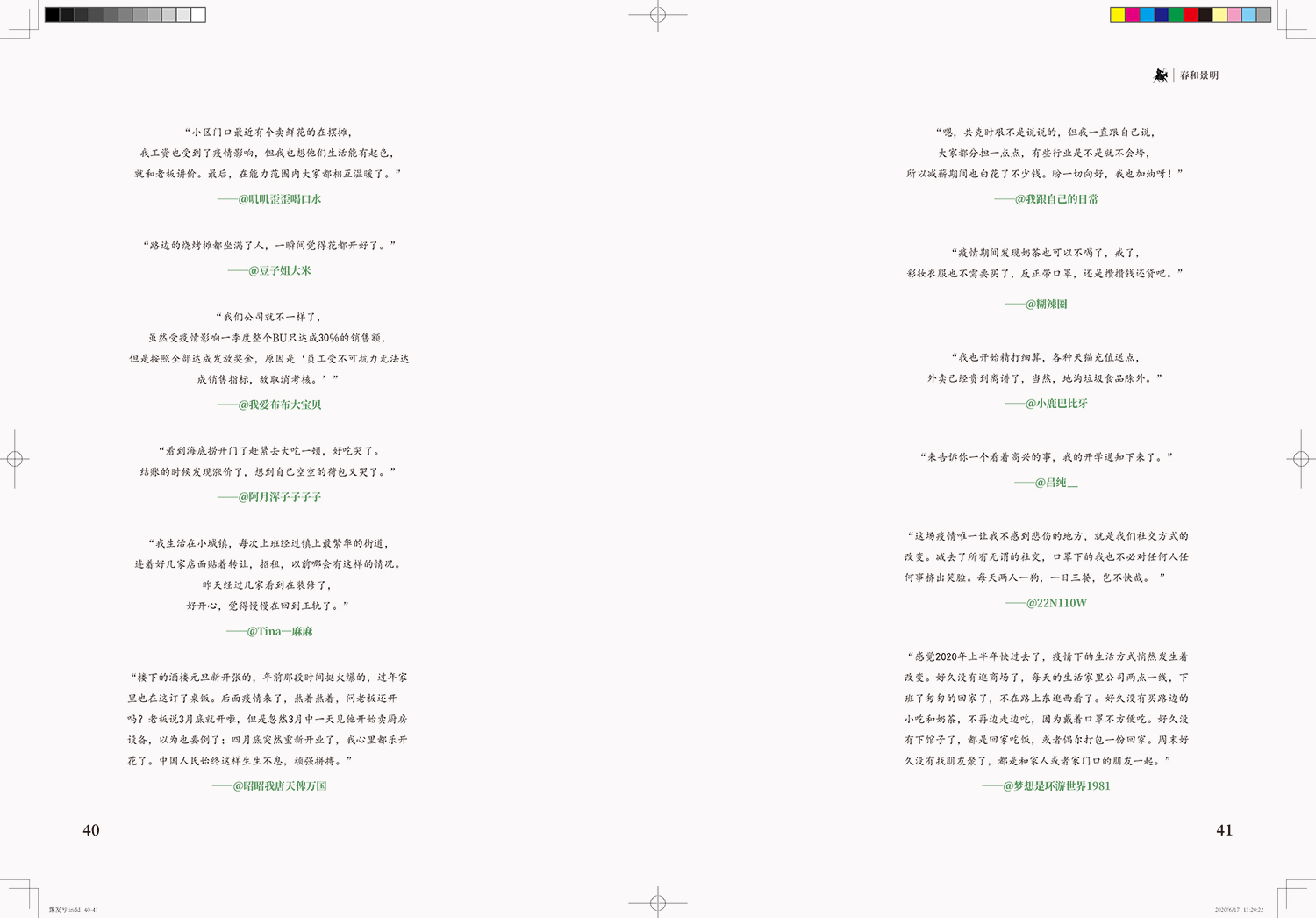Select the white swatch ending the grayscale bar
The width and height of the screenshot is (1316, 918).
198,15
